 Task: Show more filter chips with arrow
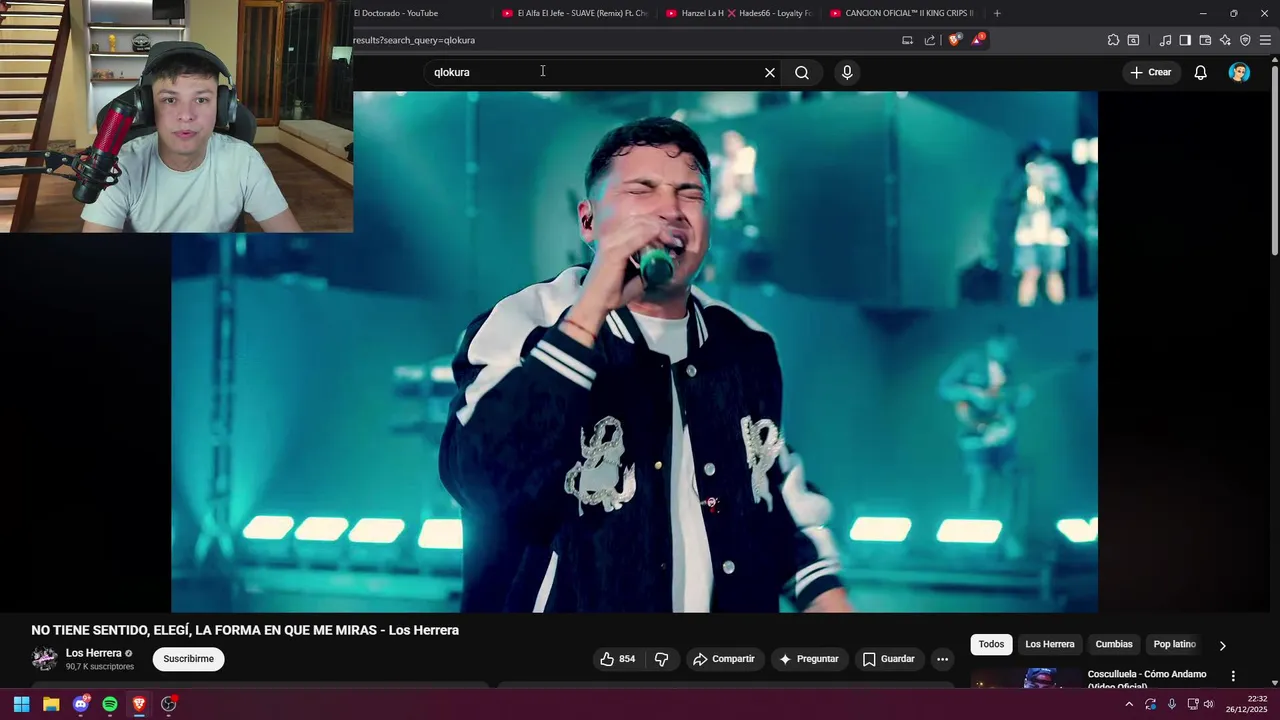pos(1222,645)
